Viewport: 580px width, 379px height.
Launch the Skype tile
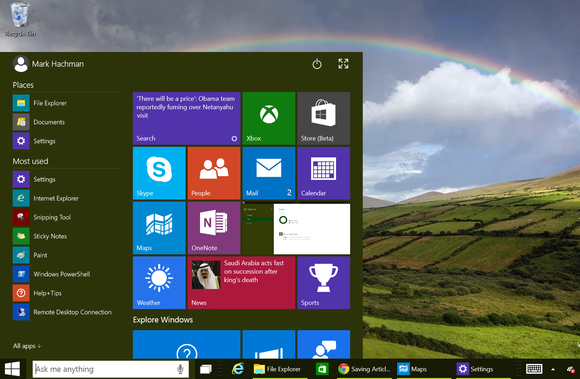(159, 173)
